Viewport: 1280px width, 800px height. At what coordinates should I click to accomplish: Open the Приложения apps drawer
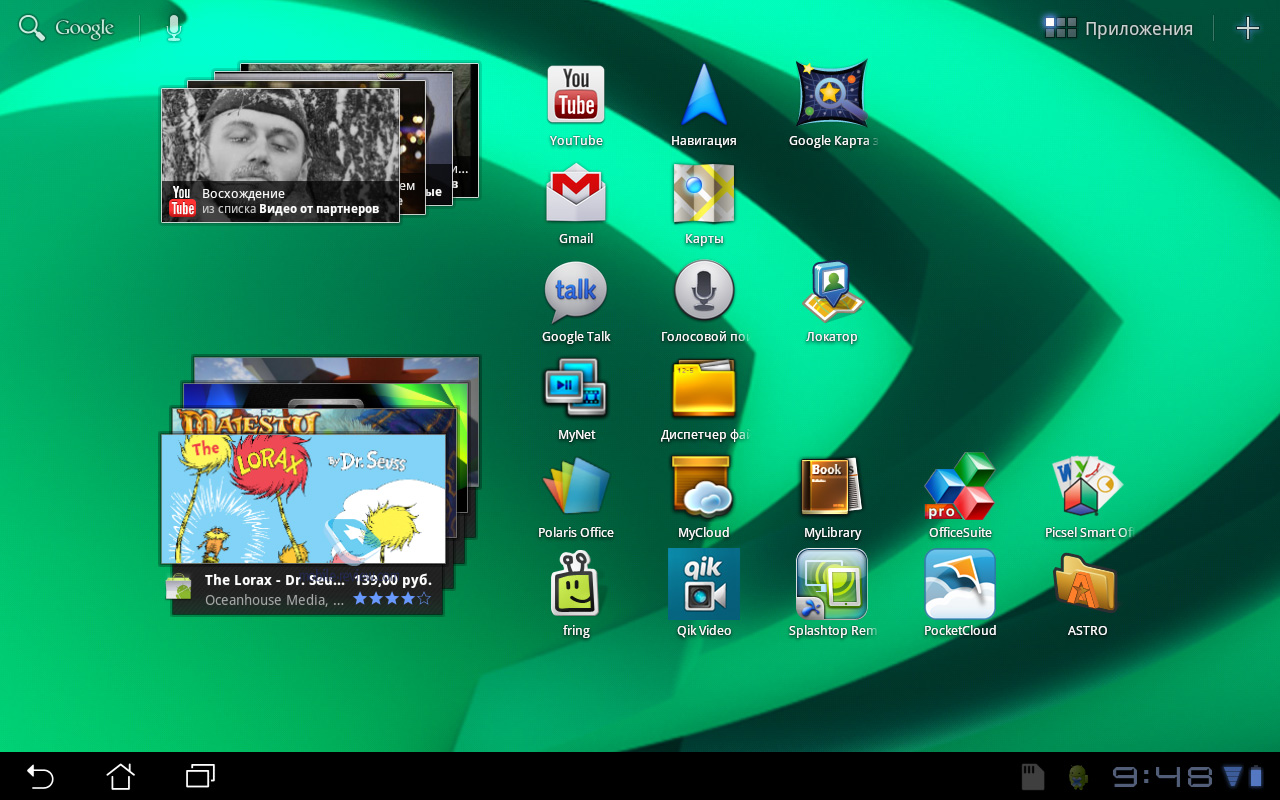coord(1118,28)
